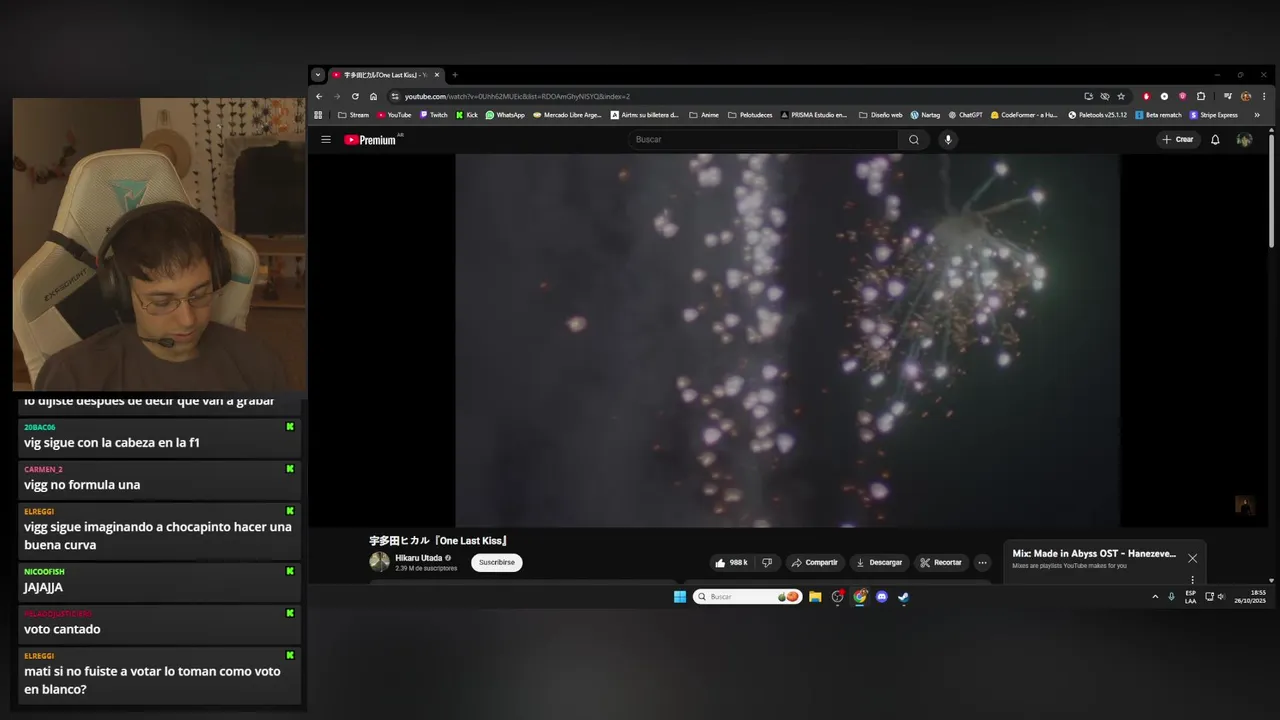Open the CodeFormer bookmark
The height and width of the screenshot is (720, 1280).
pos(1023,115)
